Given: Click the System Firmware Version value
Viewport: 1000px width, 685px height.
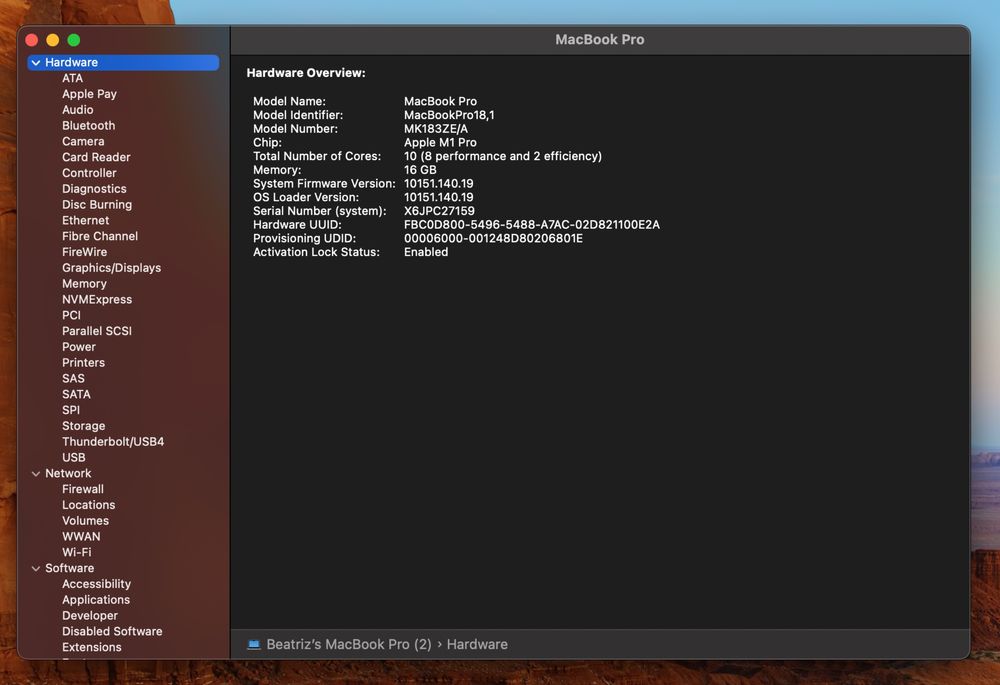Looking at the screenshot, I should click(x=439, y=184).
